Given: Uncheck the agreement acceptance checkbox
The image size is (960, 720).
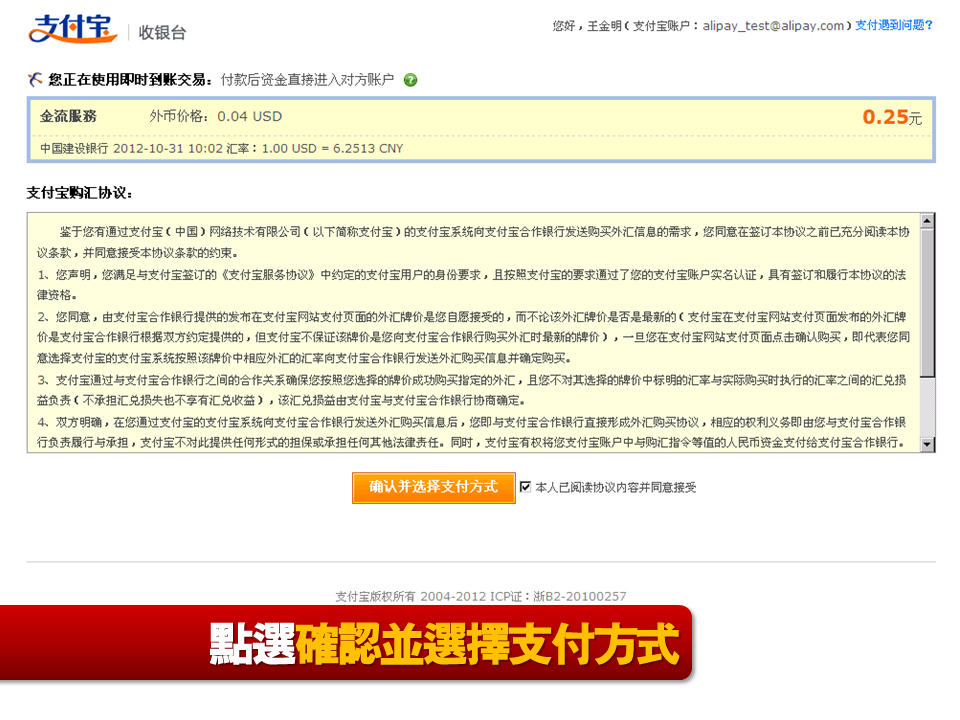Looking at the screenshot, I should pyautogui.click(x=525, y=487).
